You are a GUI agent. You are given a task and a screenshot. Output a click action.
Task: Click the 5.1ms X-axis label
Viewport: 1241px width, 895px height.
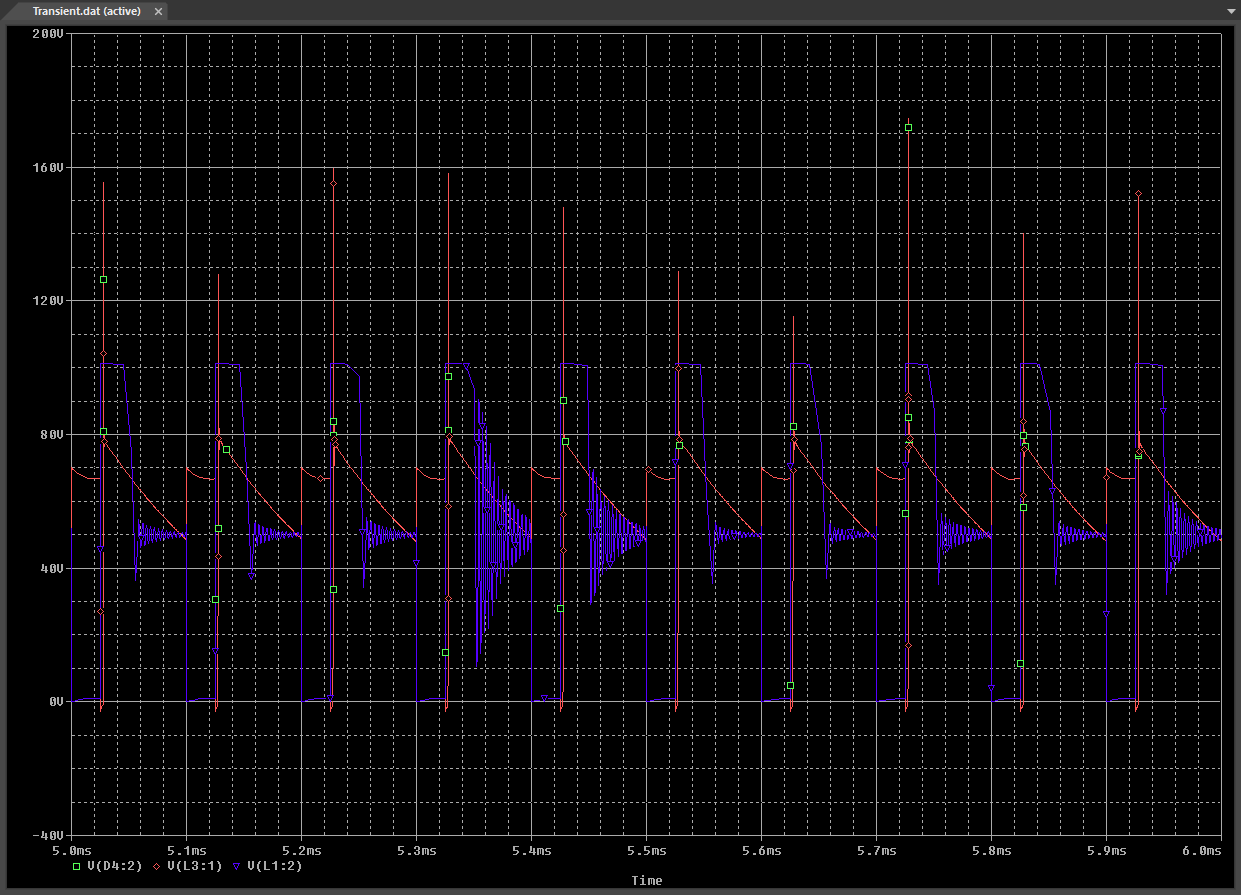pyautogui.click(x=187, y=850)
